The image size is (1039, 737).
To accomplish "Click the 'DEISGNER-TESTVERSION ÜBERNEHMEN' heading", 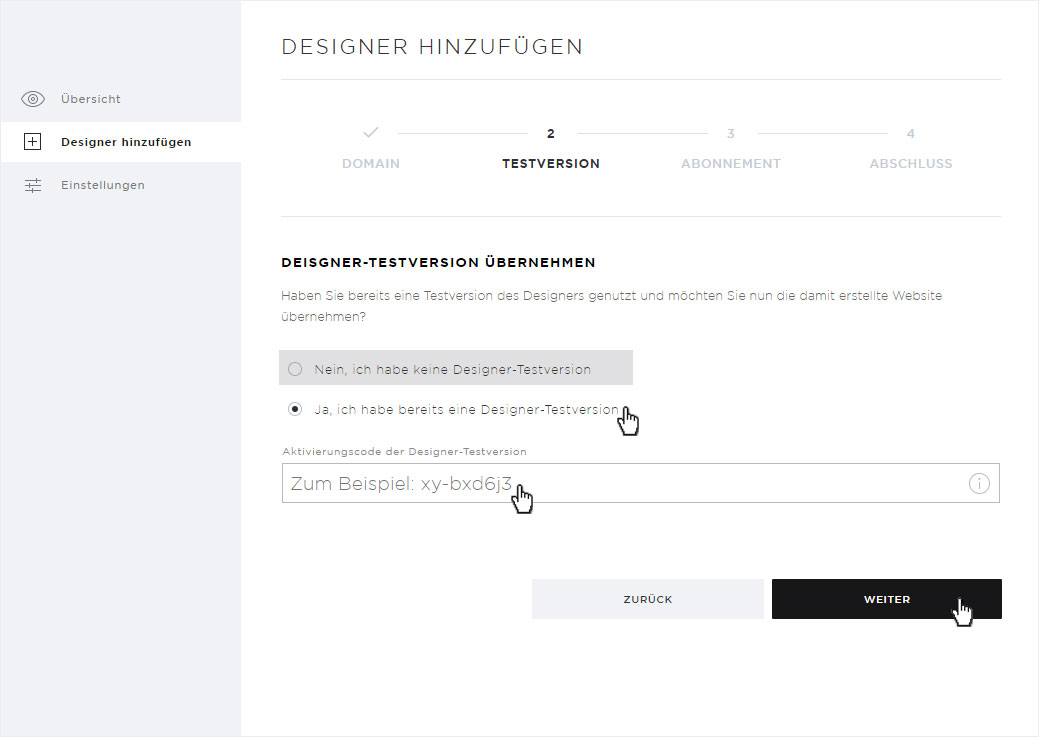I will [x=438, y=262].
